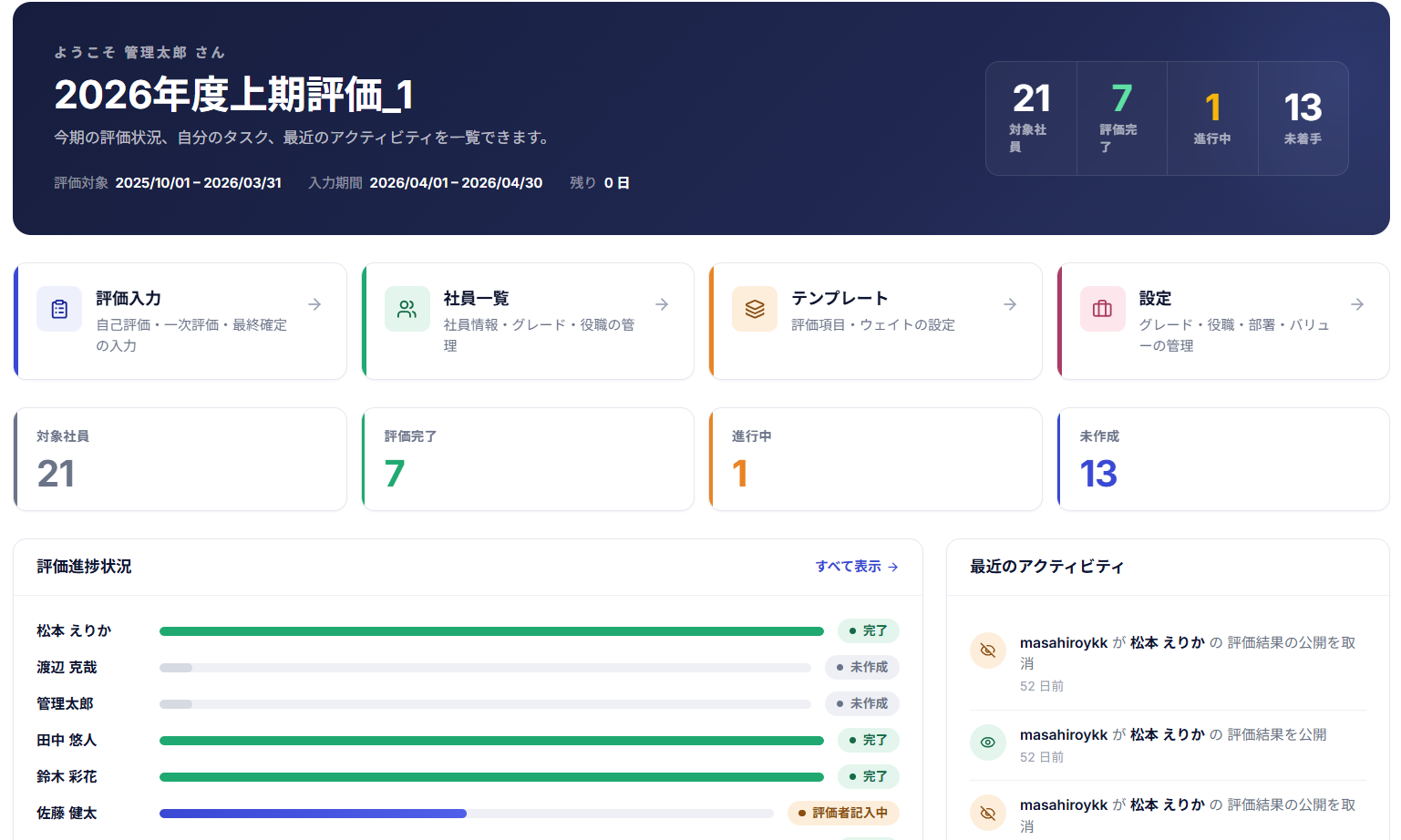
Task: Click header stat 13 未着手
Action: pyautogui.click(x=1303, y=118)
